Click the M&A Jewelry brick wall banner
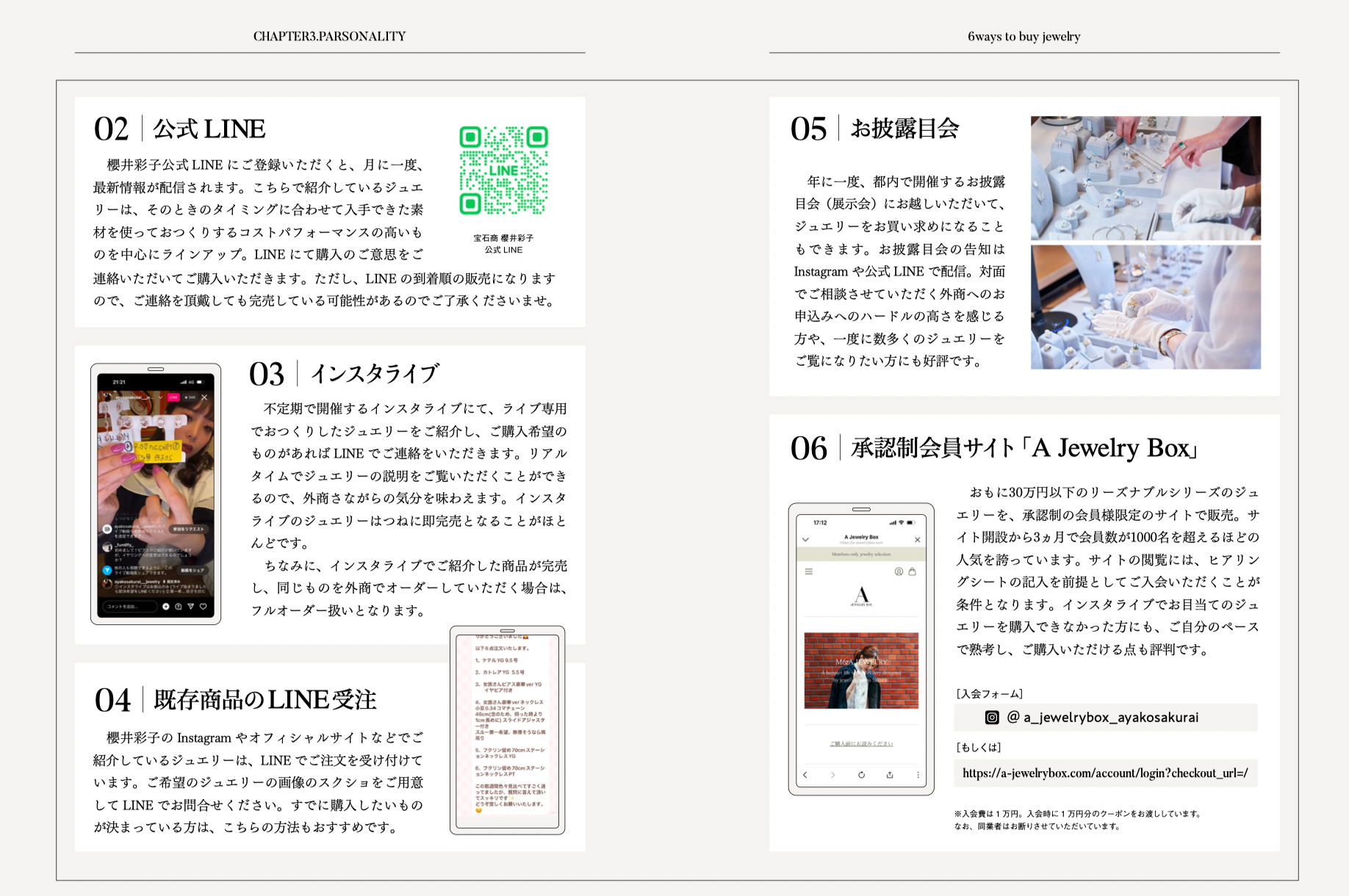Screen dimensions: 1349x896 [861, 671]
